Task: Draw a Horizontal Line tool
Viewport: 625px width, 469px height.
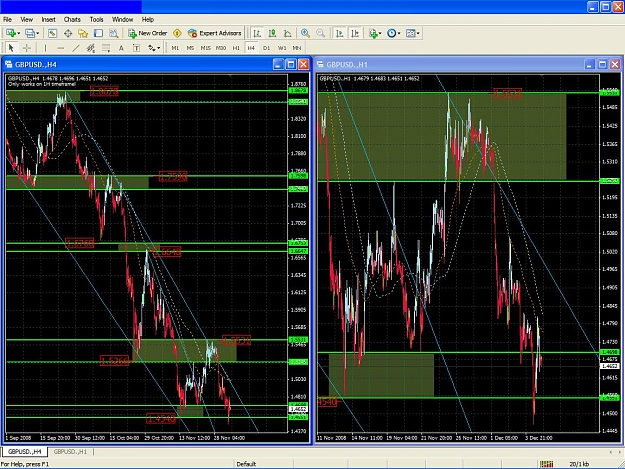Action: tap(61, 48)
